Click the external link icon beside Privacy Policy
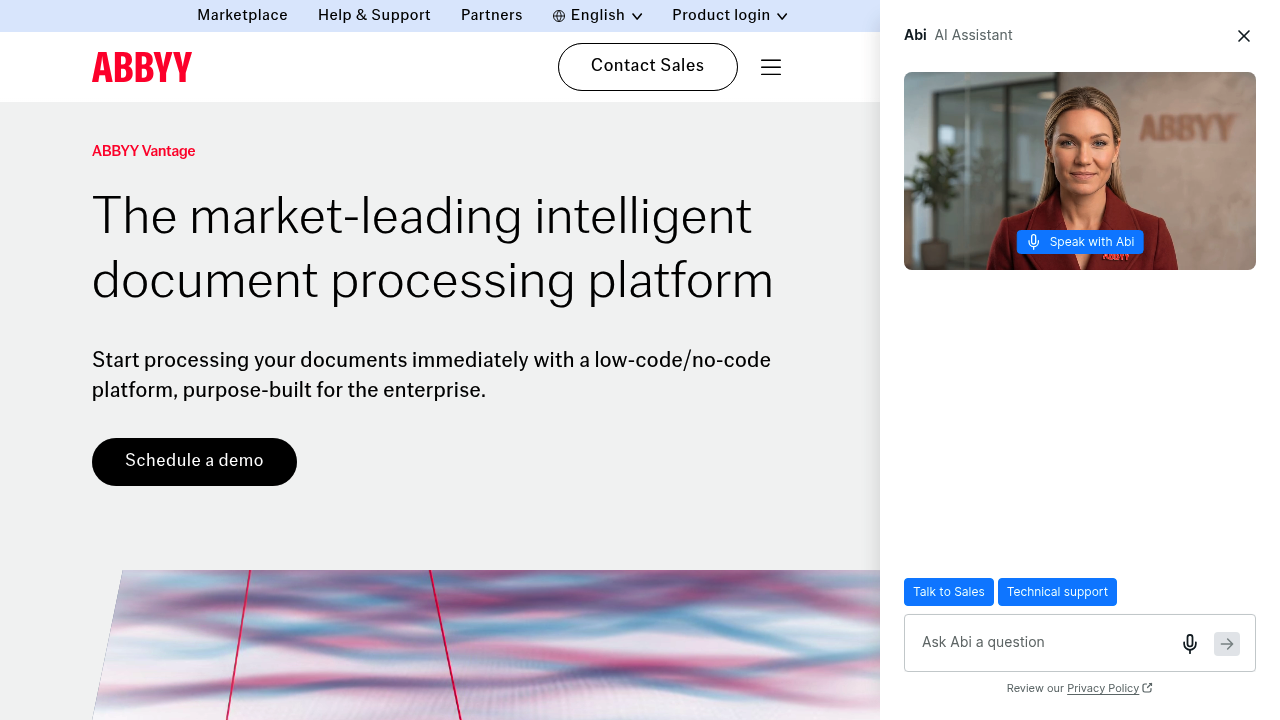This screenshot has height=720, width=1280. pos(1147,688)
